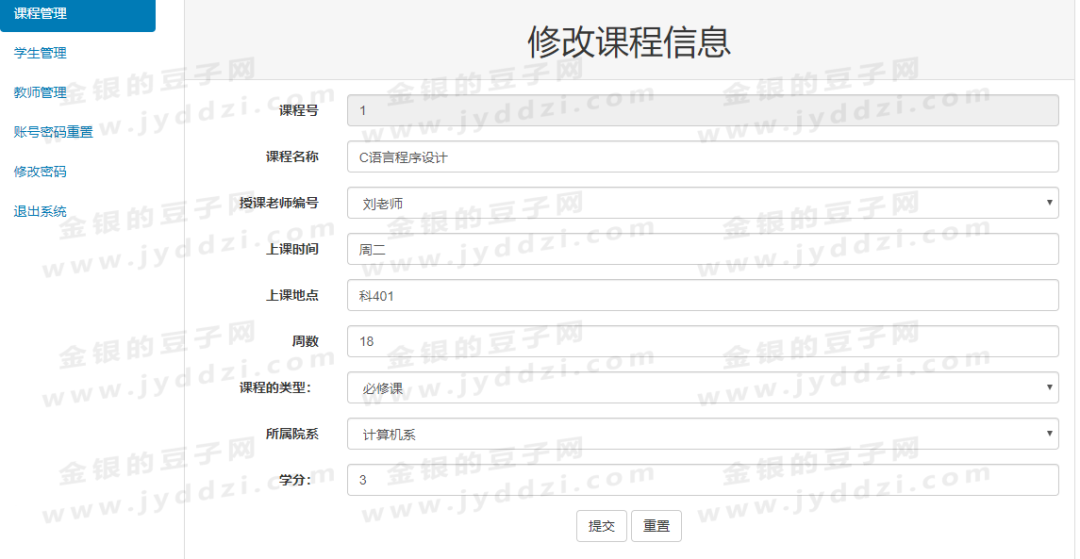1080x559 pixels.
Task: Click the 课程号 label
Action: coord(299,110)
